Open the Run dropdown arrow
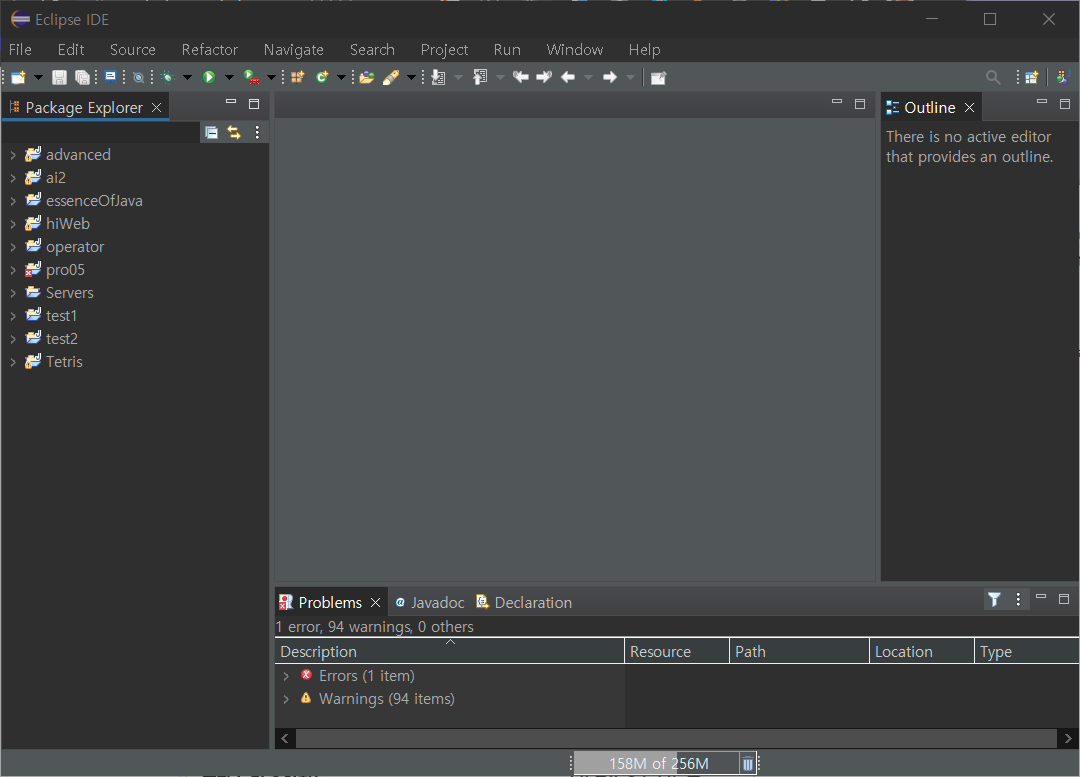Viewport: 1080px width, 777px height. click(229, 77)
